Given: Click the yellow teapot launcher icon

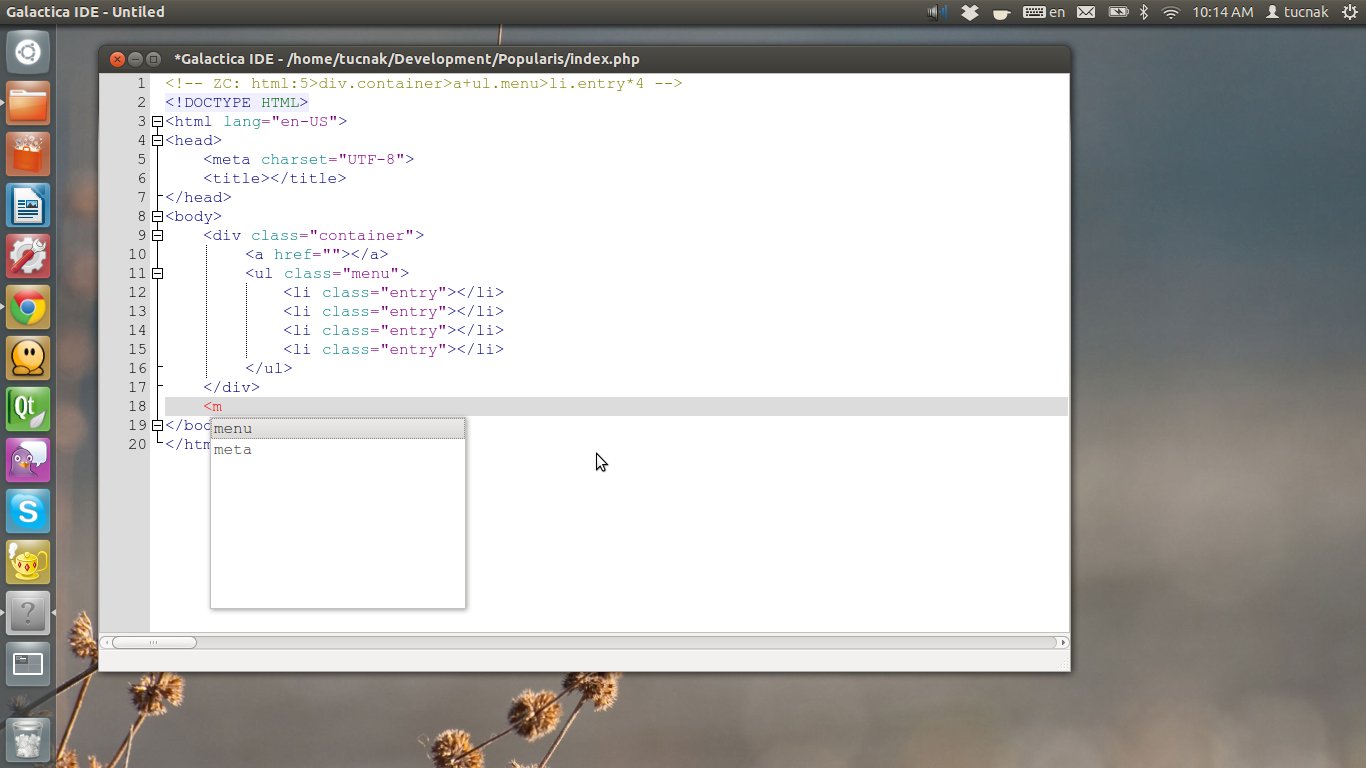Looking at the screenshot, I should [28, 562].
